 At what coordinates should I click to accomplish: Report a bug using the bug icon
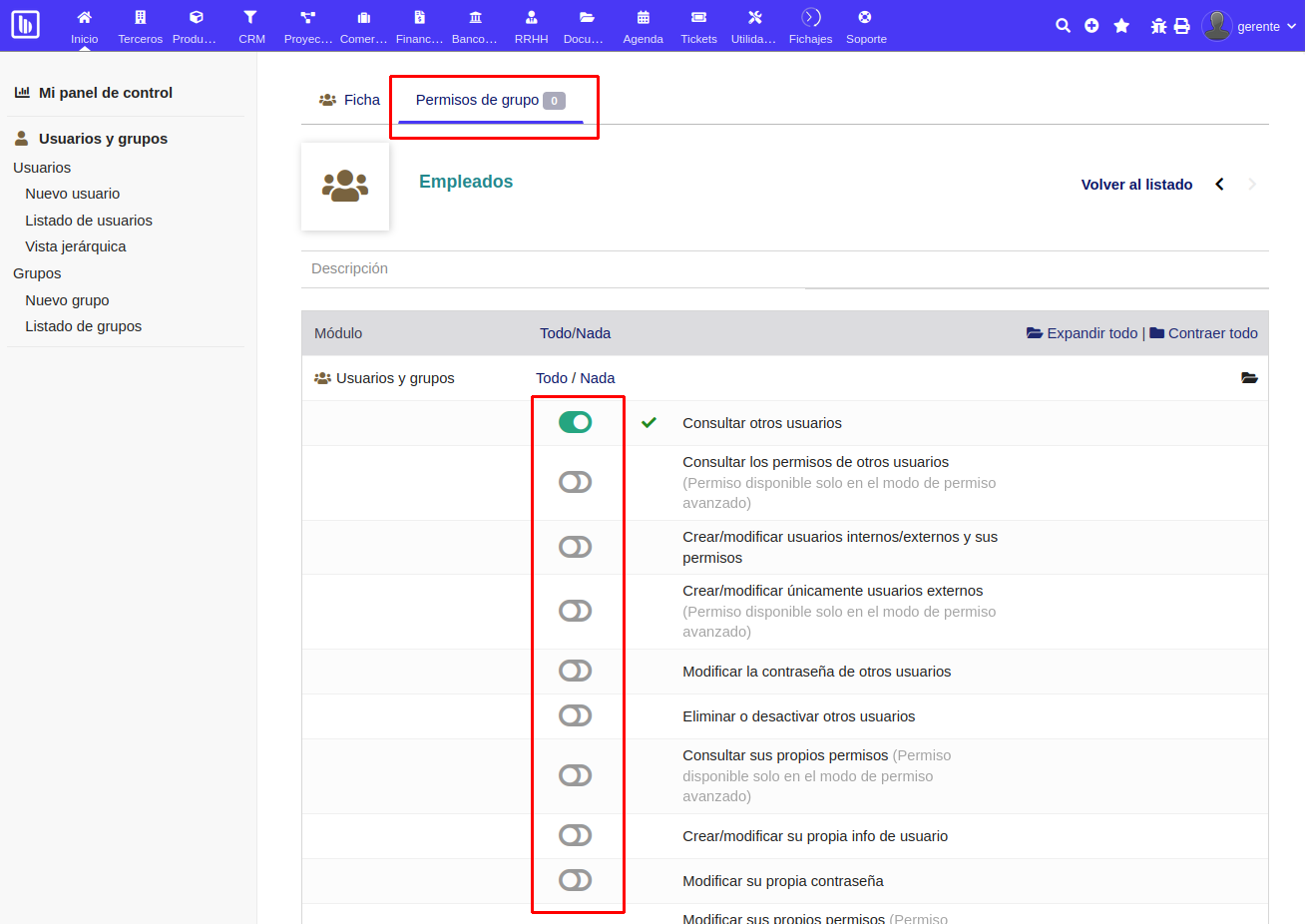pos(1157,25)
